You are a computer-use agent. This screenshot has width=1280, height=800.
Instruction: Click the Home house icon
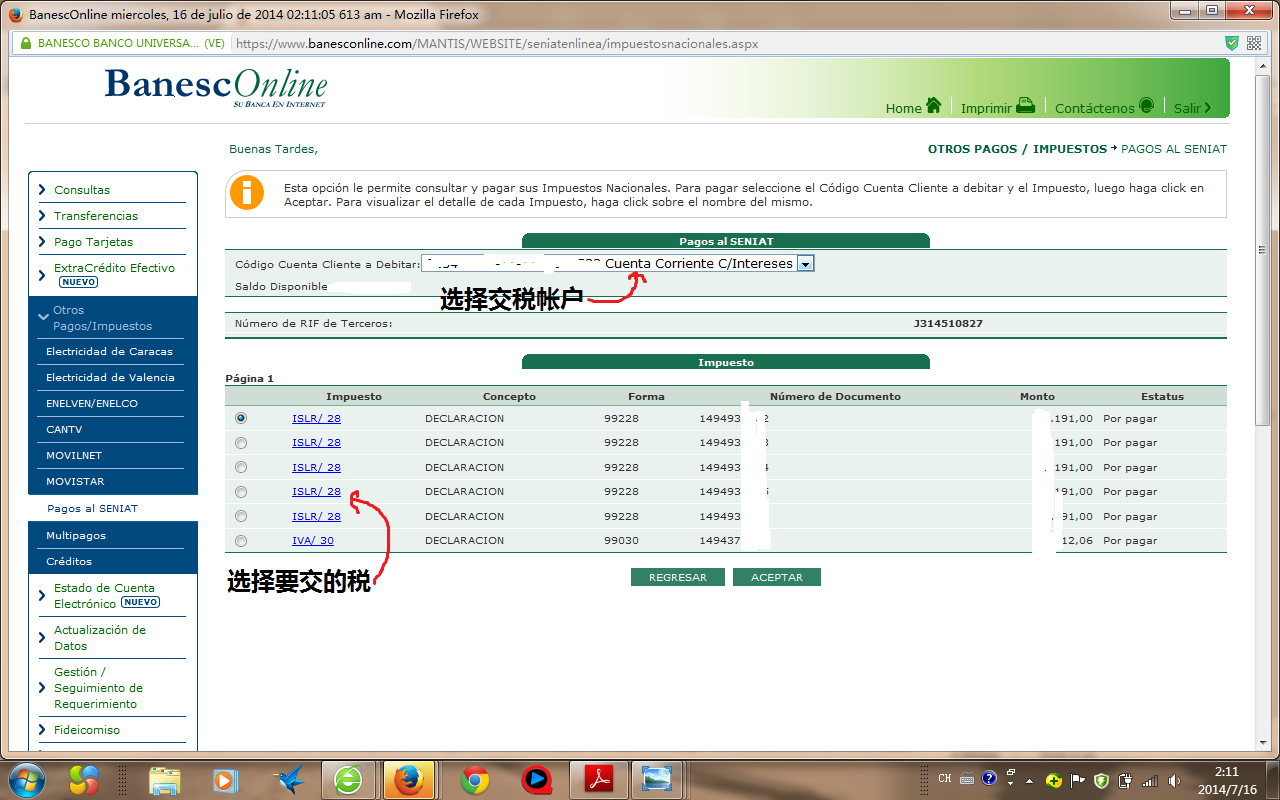coord(934,106)
